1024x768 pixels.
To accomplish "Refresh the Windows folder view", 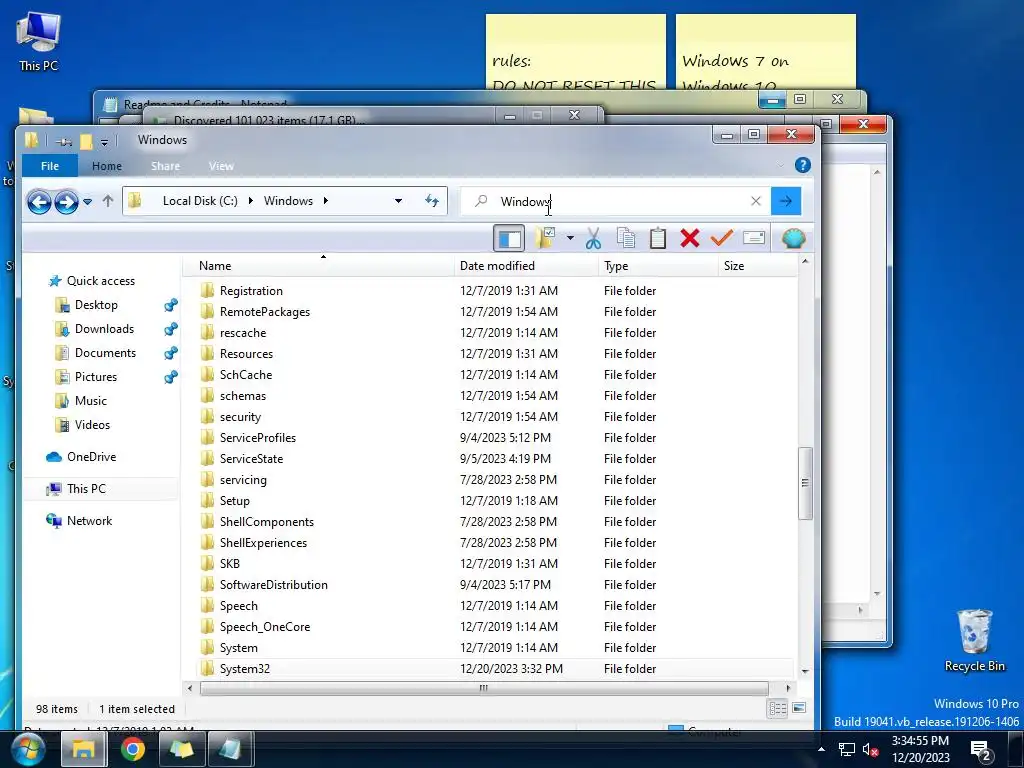I will click(432, 201).
